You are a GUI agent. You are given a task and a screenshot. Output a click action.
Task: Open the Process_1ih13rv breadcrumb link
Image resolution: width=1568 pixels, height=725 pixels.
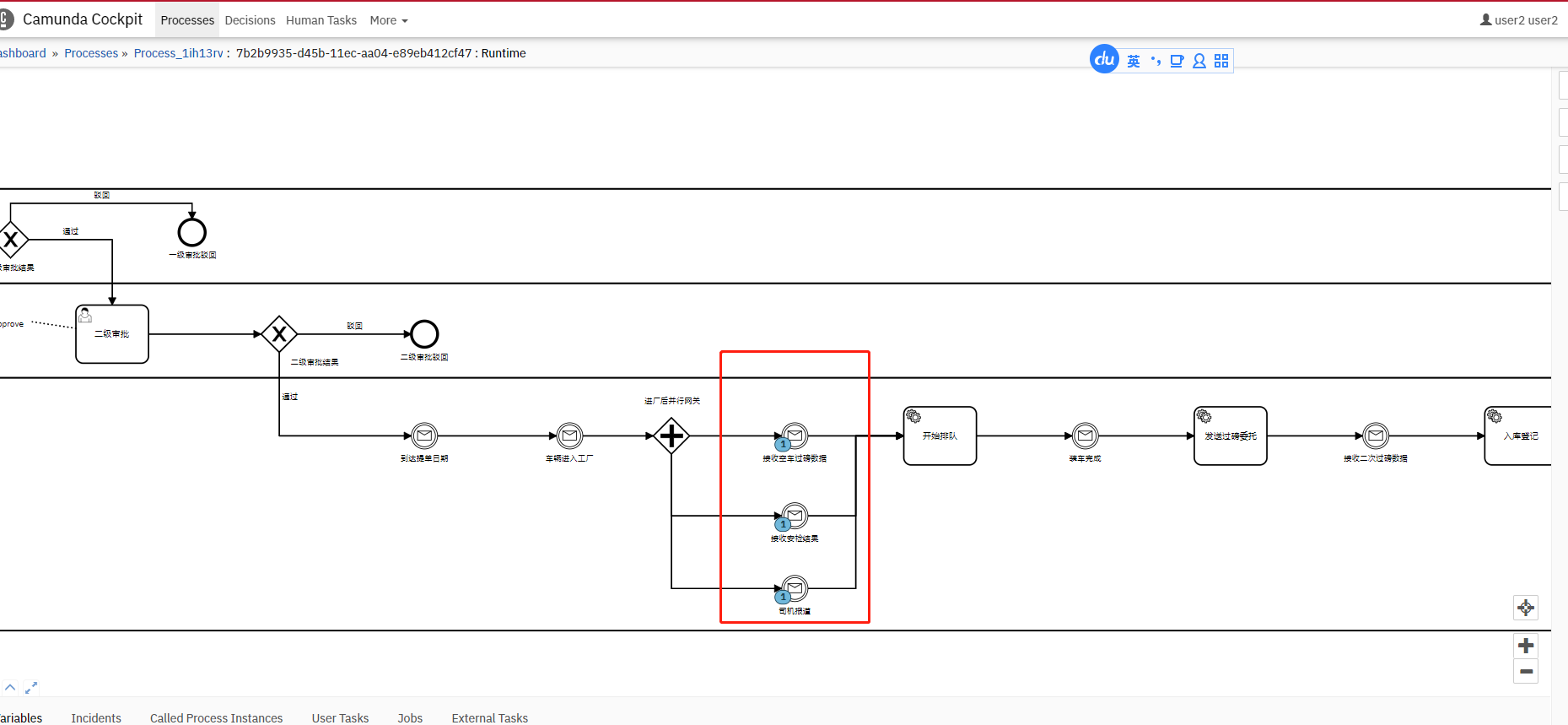pos(178,53)
